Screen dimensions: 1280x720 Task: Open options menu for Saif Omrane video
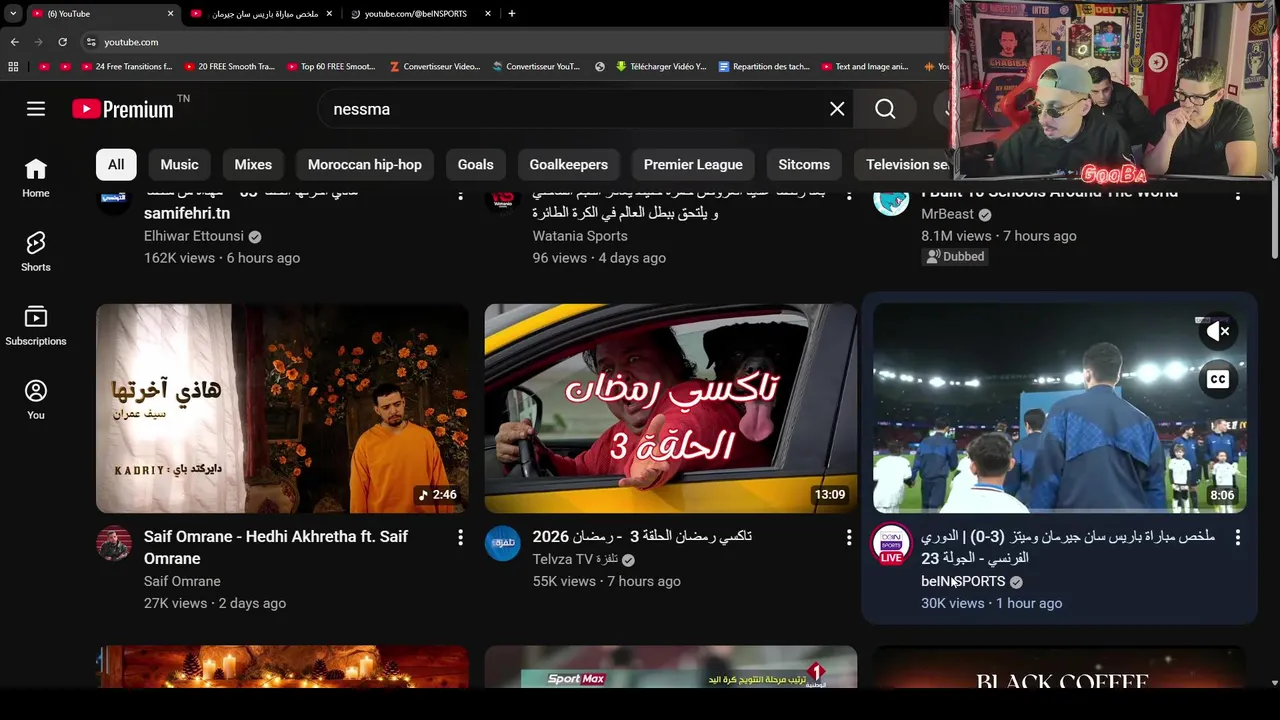coord(460,538)
